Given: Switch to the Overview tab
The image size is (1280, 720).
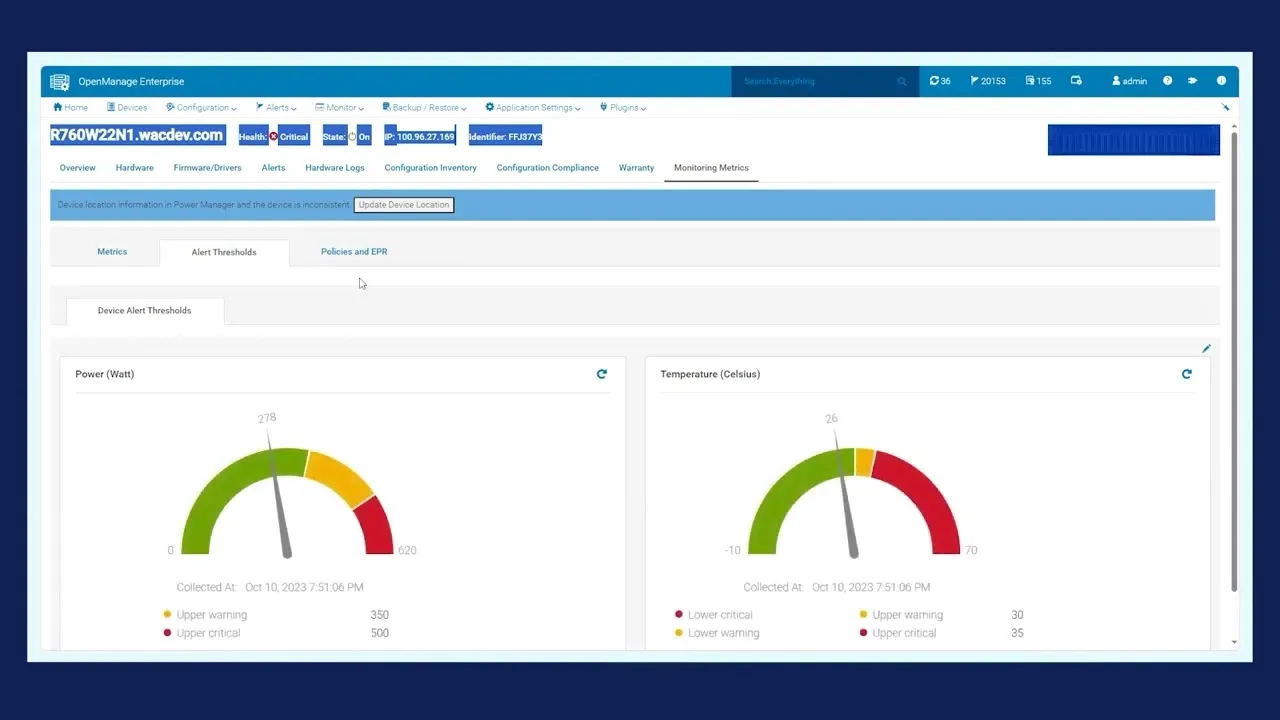Looking at the screenshot, I should point(78,168).
